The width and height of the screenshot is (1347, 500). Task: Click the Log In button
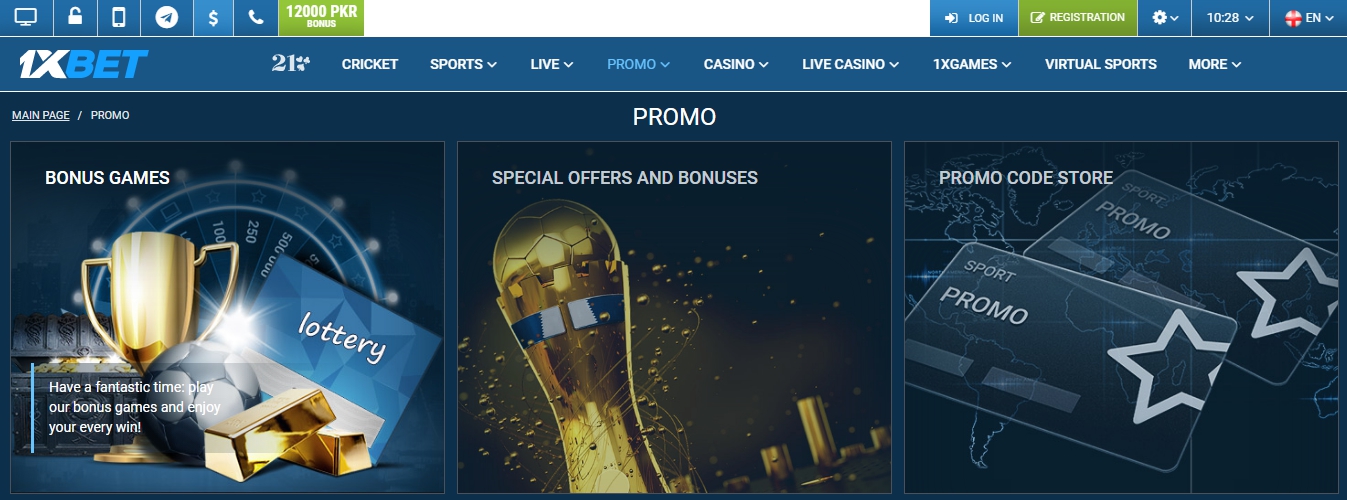[x=974, y=17]
